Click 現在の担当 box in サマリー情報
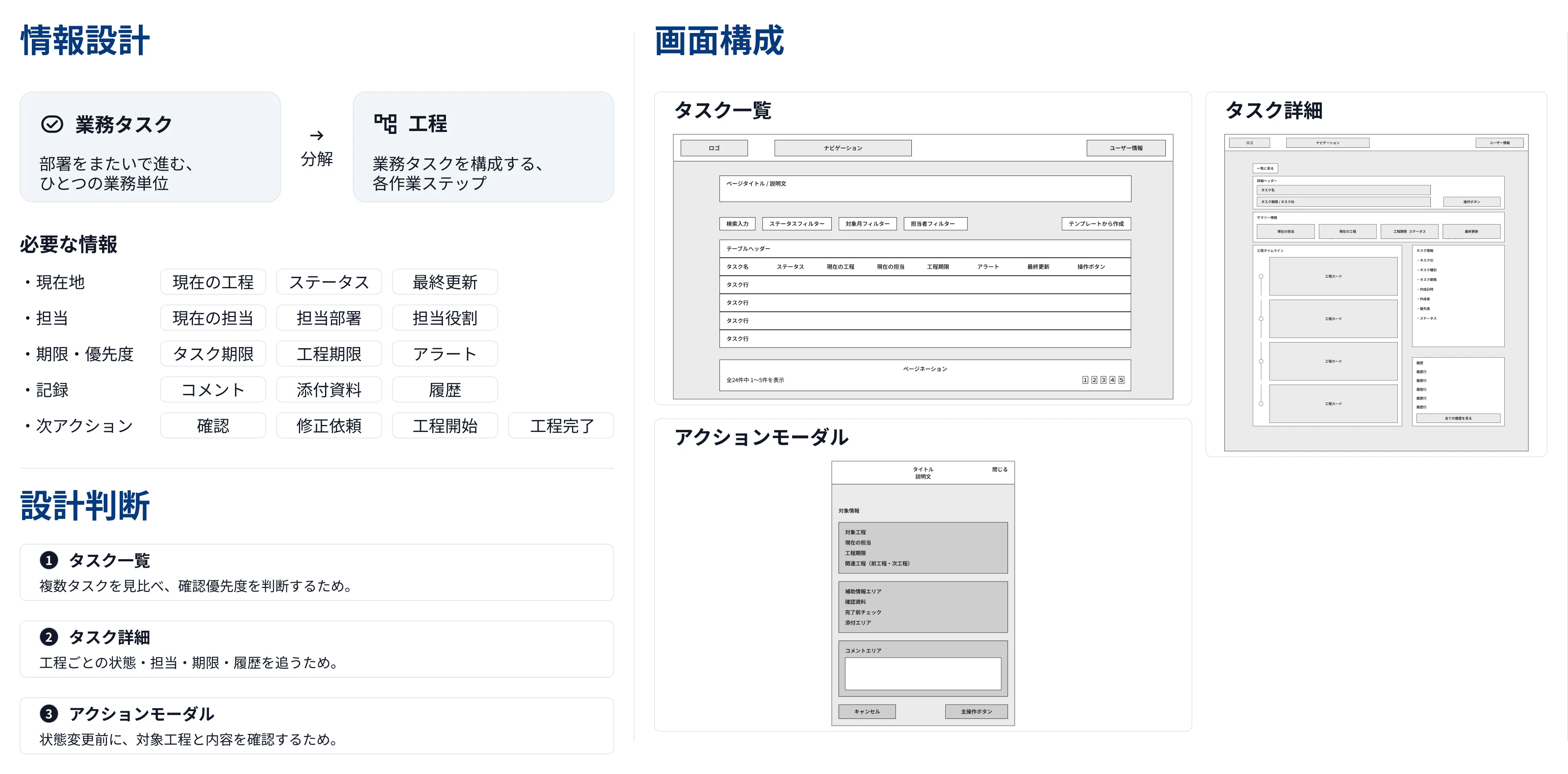The width and height of the screenshot is (1568, 774). 1285,231
